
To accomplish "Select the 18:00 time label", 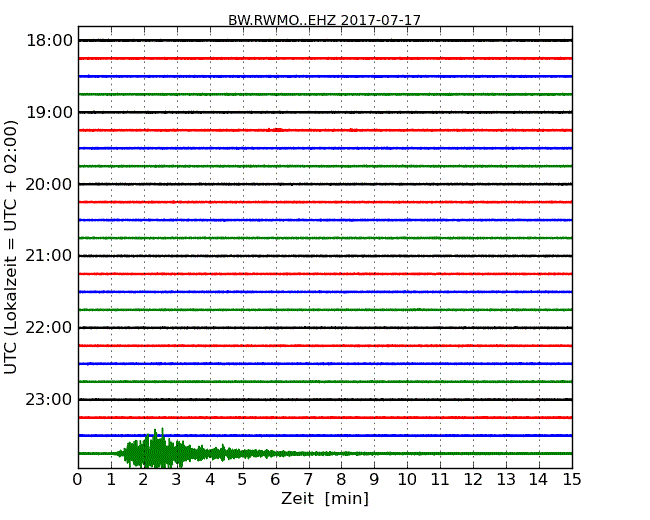I will [x=49, y=41].
